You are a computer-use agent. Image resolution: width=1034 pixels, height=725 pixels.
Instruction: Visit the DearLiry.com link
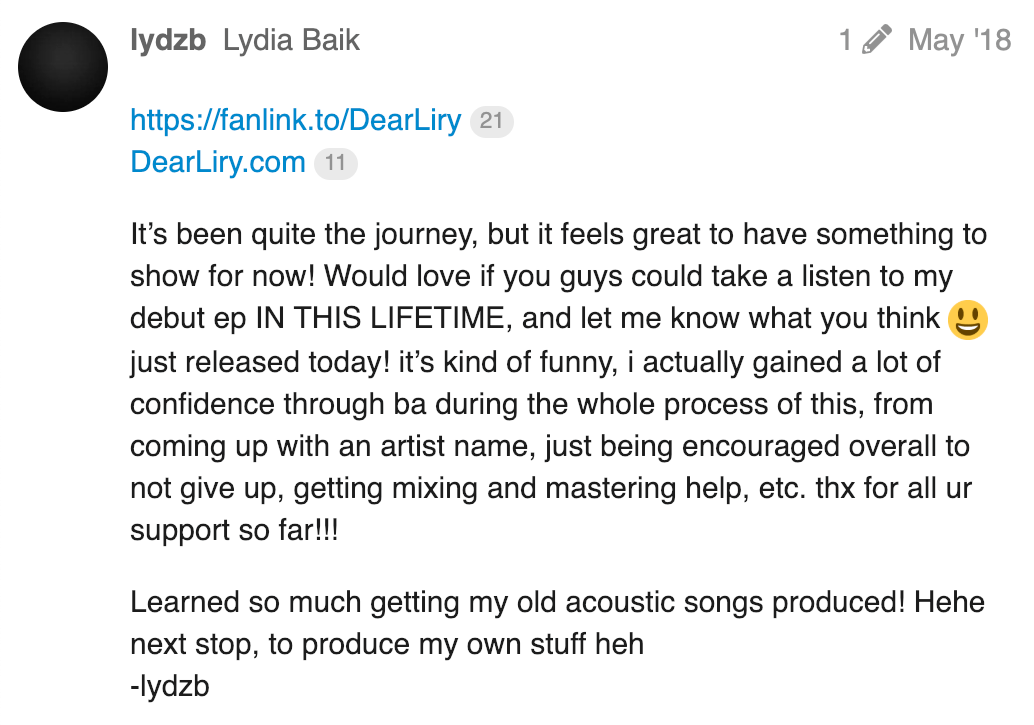pos(218,162)
